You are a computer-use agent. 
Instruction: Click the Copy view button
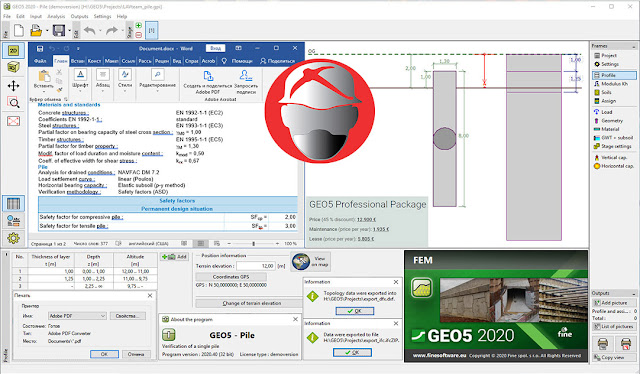pyautogui.click(x=614, y=357)
